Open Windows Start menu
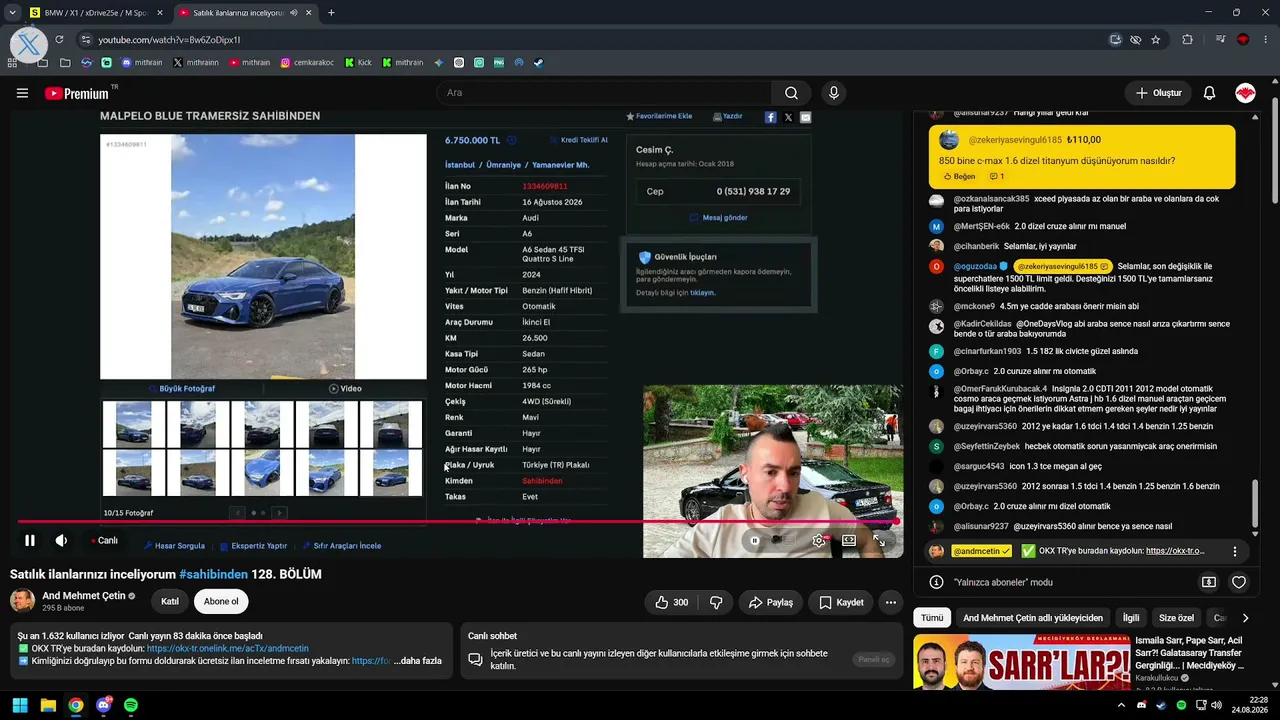Image resolution: width=1280 pixels, height=720 pixels. point(20,705)
